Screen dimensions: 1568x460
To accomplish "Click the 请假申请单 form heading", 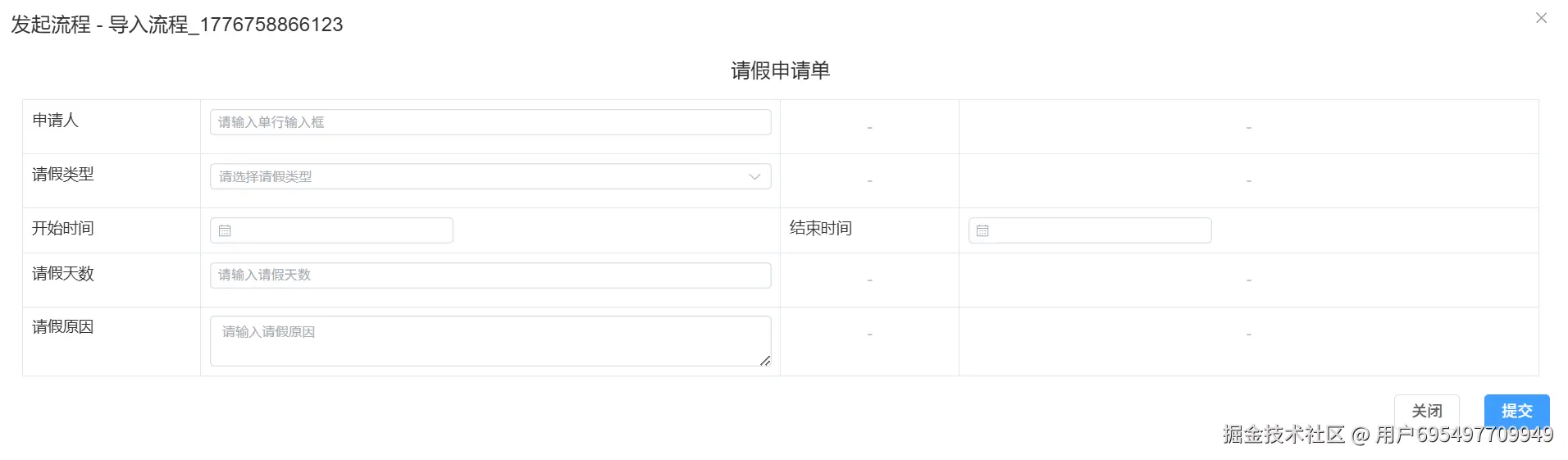I will coord(780,71).
